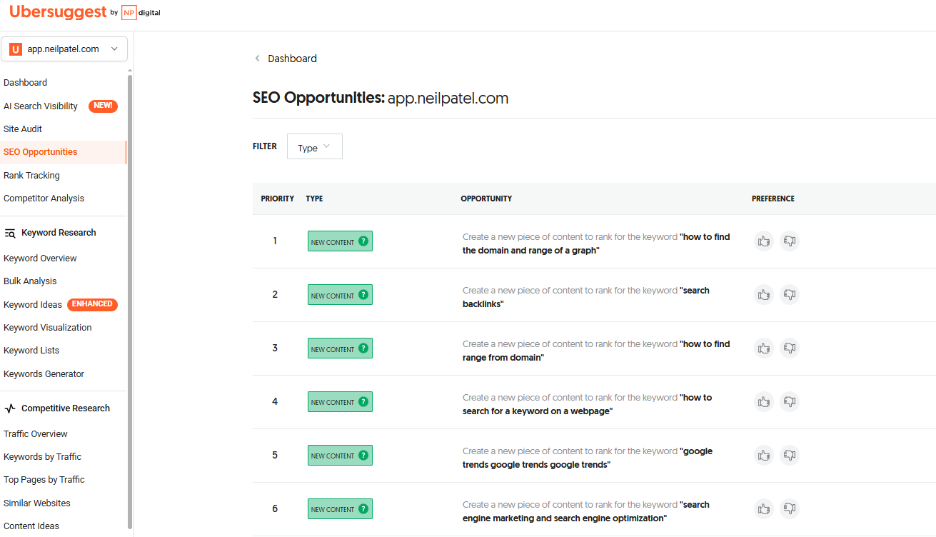Image resolution: width=936 pixels, height=537 pixels.
Task: Click the OPPORTUNITY column header
Action: point(486,199)
